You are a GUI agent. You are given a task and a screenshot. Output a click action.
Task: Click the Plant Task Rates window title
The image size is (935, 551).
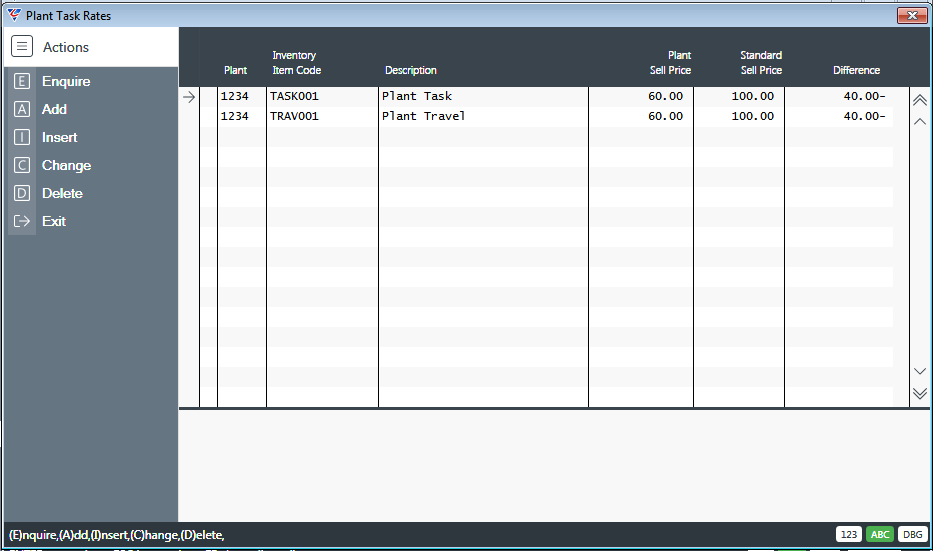pyautogui.click(x=69, y=16)
